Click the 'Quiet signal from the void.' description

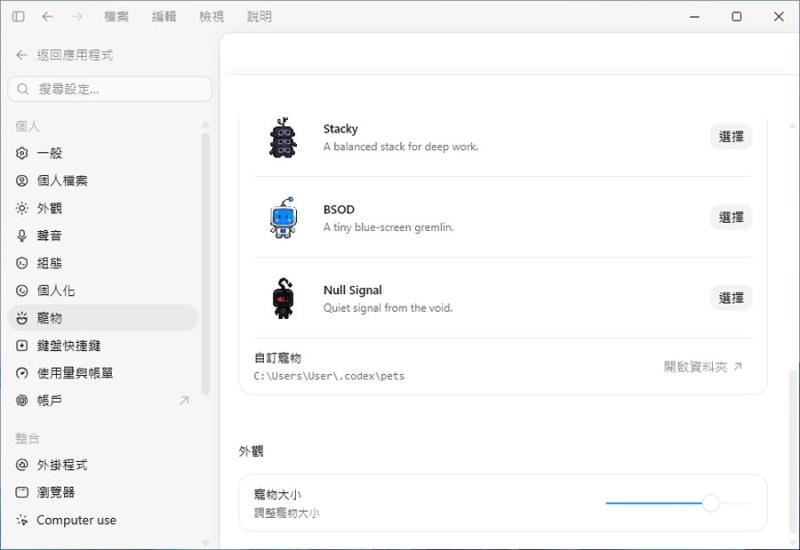point(388,308)
